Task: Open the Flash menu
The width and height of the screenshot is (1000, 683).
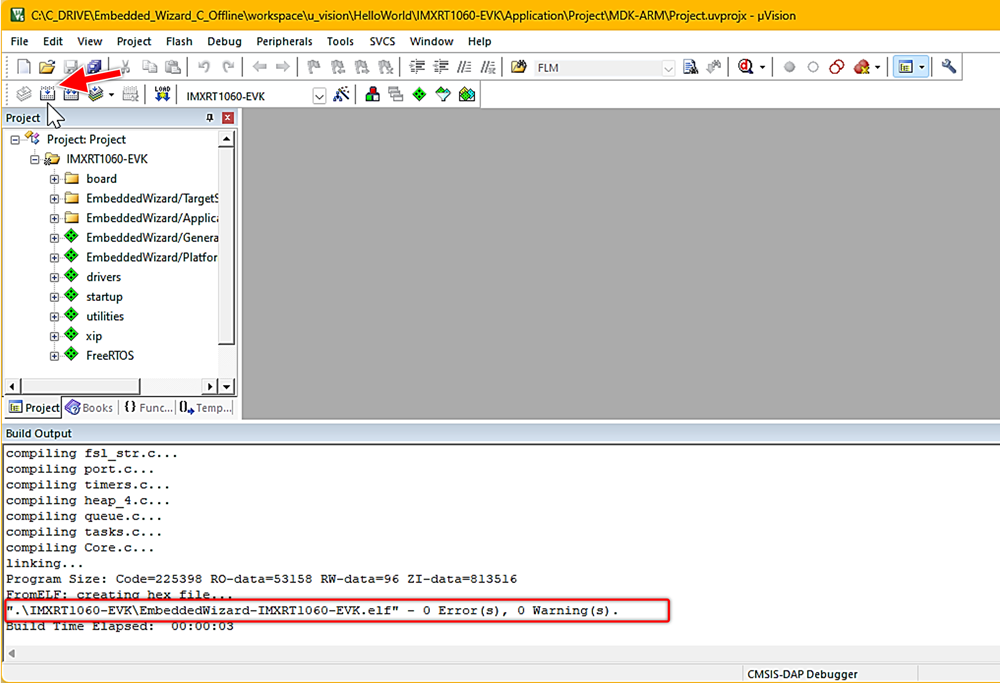Action: click(x=179, y=41)
